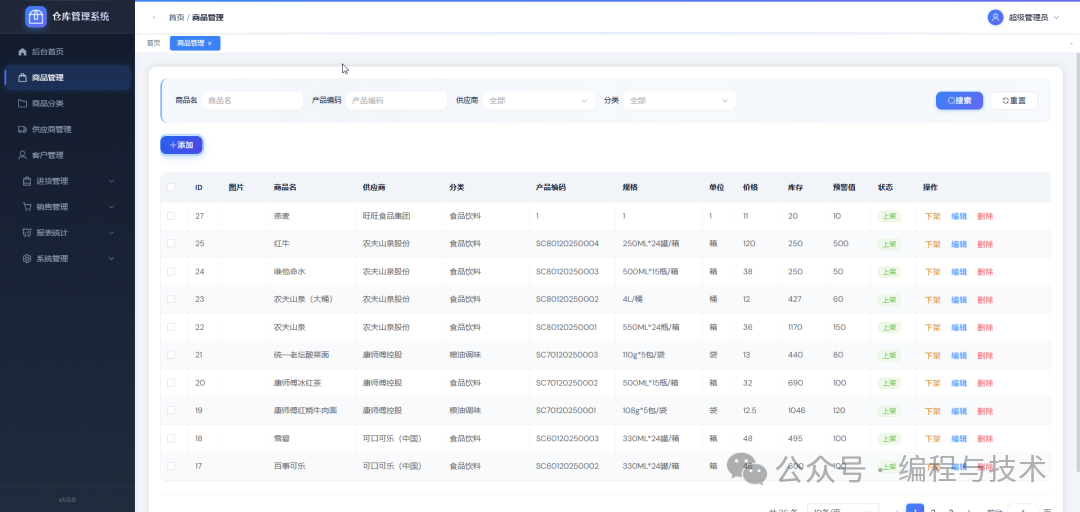Expand the 报表统计 submenu
The width and height of the screenshot is (1080, 512).
pyautogui.click(x=68, y=233)
